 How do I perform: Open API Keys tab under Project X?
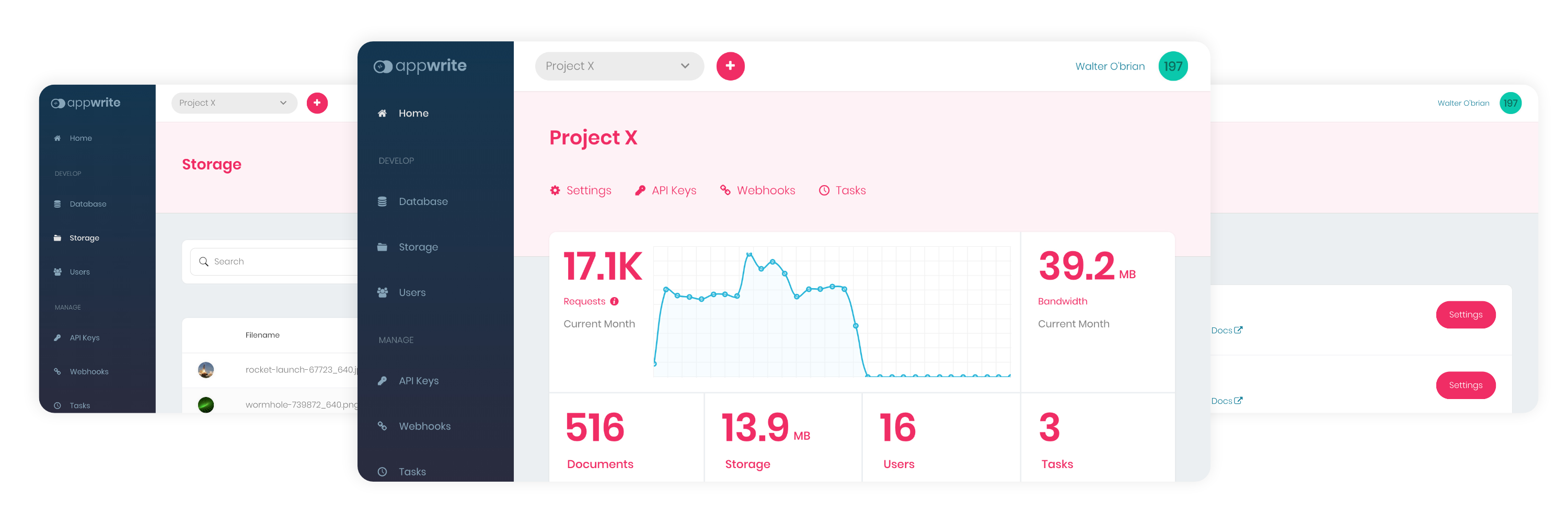point(665,190)
